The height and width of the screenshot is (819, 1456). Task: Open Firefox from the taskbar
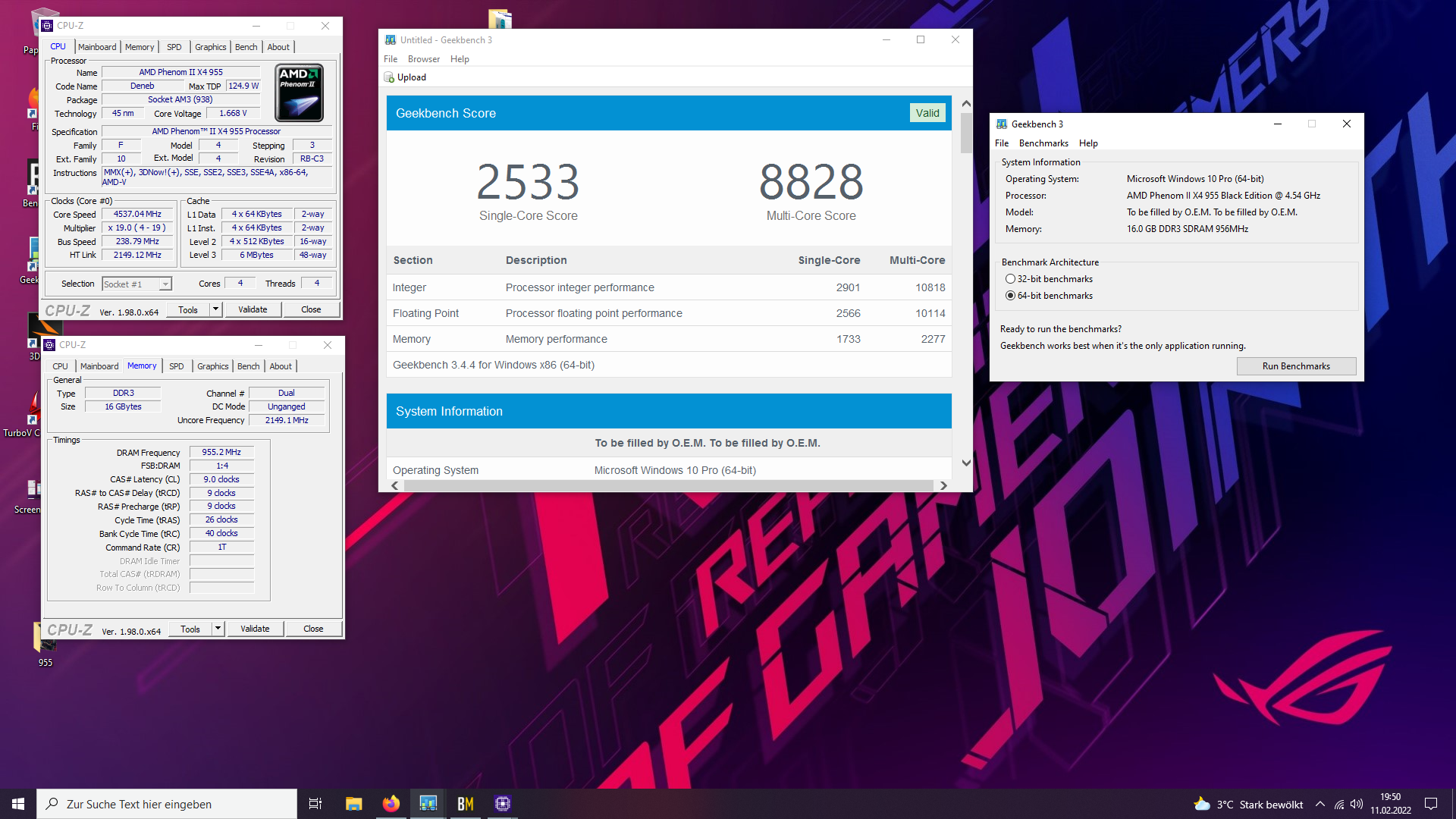(x=391, y=804)
